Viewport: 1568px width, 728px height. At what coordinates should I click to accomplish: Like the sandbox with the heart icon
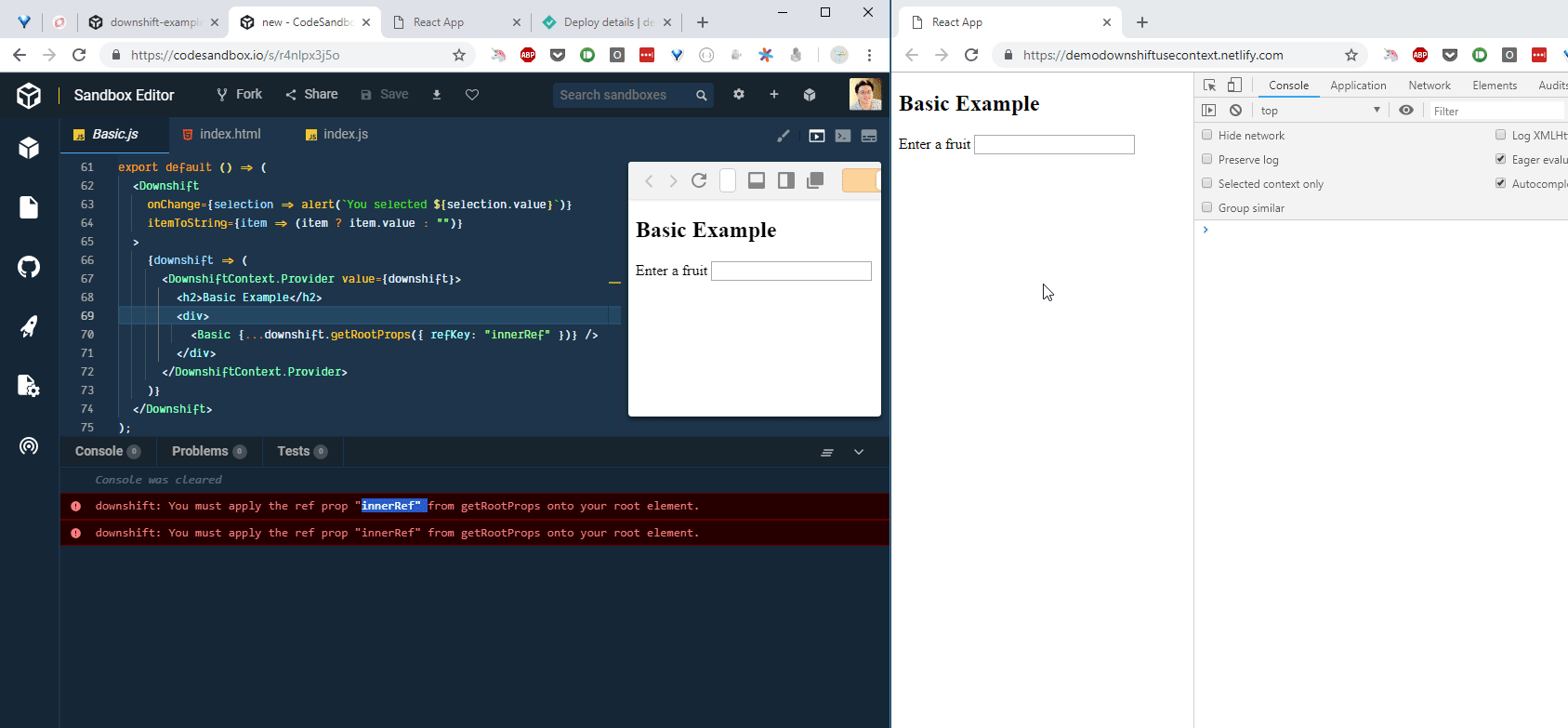click(x=472, y=95)
